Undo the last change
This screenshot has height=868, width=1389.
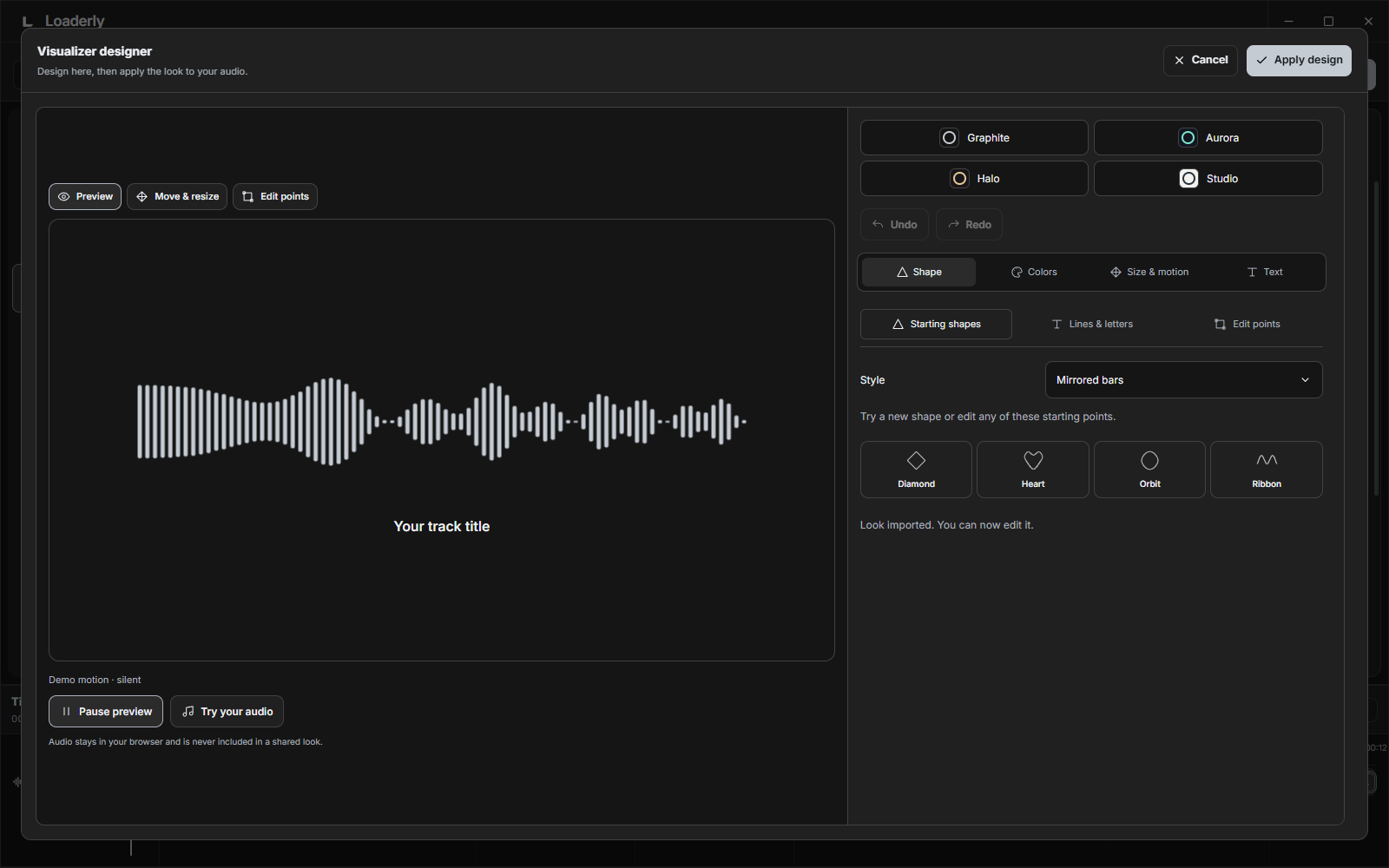894,225
